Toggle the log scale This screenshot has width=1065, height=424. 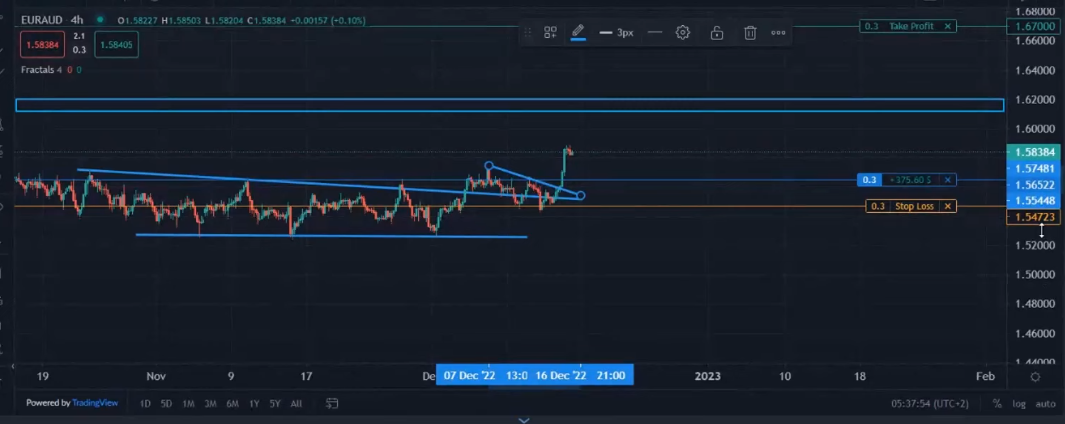pyautogui.click(x=1019, y=404)
